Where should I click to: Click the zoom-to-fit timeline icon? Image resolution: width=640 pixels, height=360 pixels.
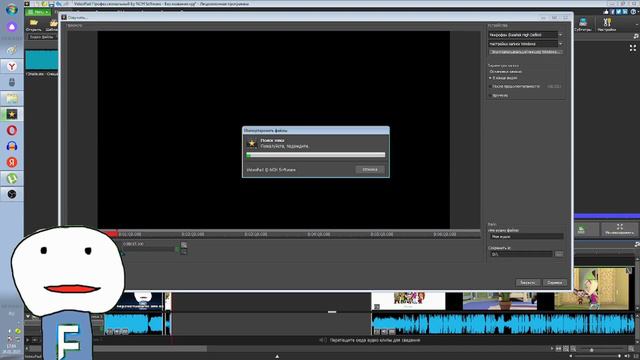pos(566,349)
